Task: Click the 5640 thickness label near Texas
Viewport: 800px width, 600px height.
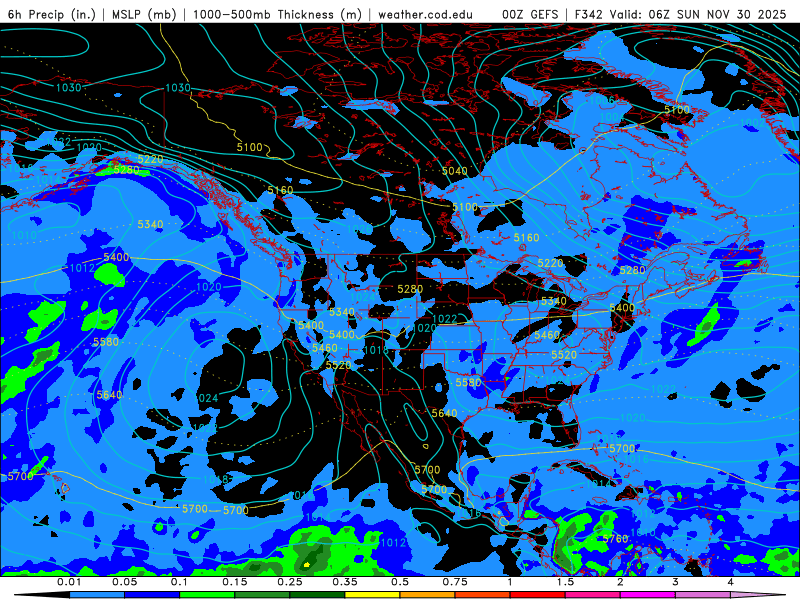Action: pos(444,413)
